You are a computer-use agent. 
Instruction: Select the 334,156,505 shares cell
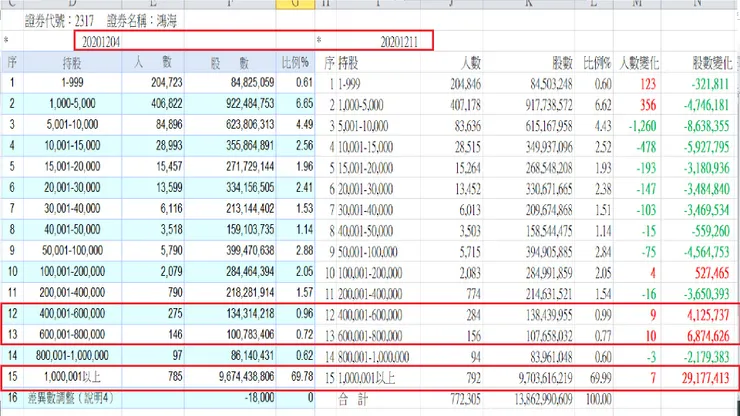coord(250,187)
